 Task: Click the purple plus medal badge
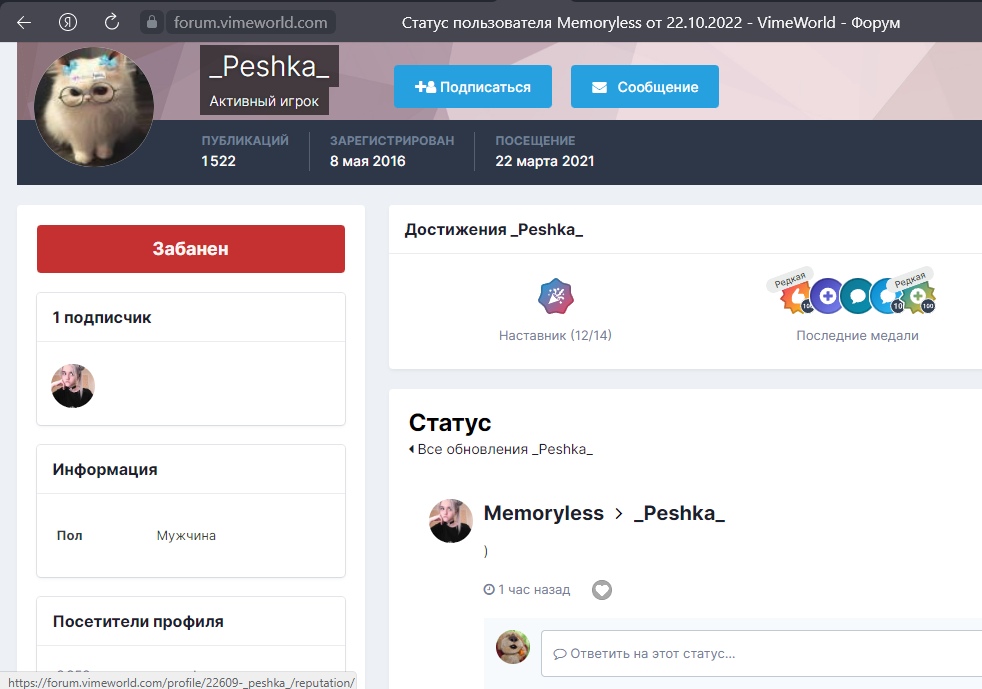pos(826,296)
